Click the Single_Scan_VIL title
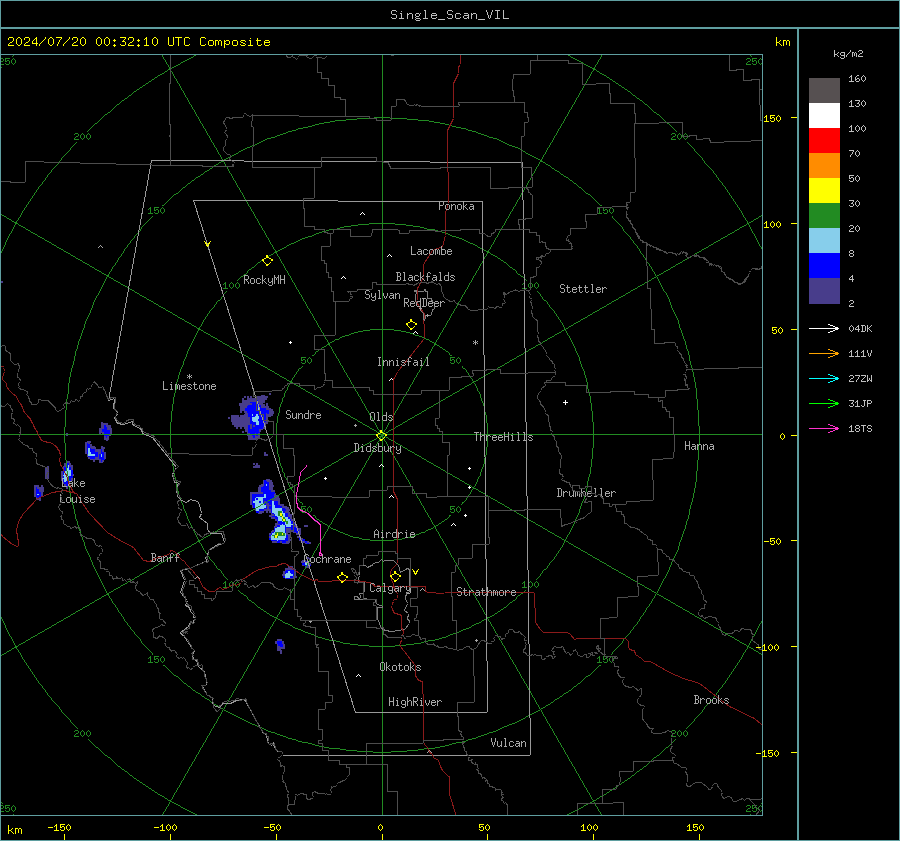This screenshot has width=900, height=841. [449, 15]
